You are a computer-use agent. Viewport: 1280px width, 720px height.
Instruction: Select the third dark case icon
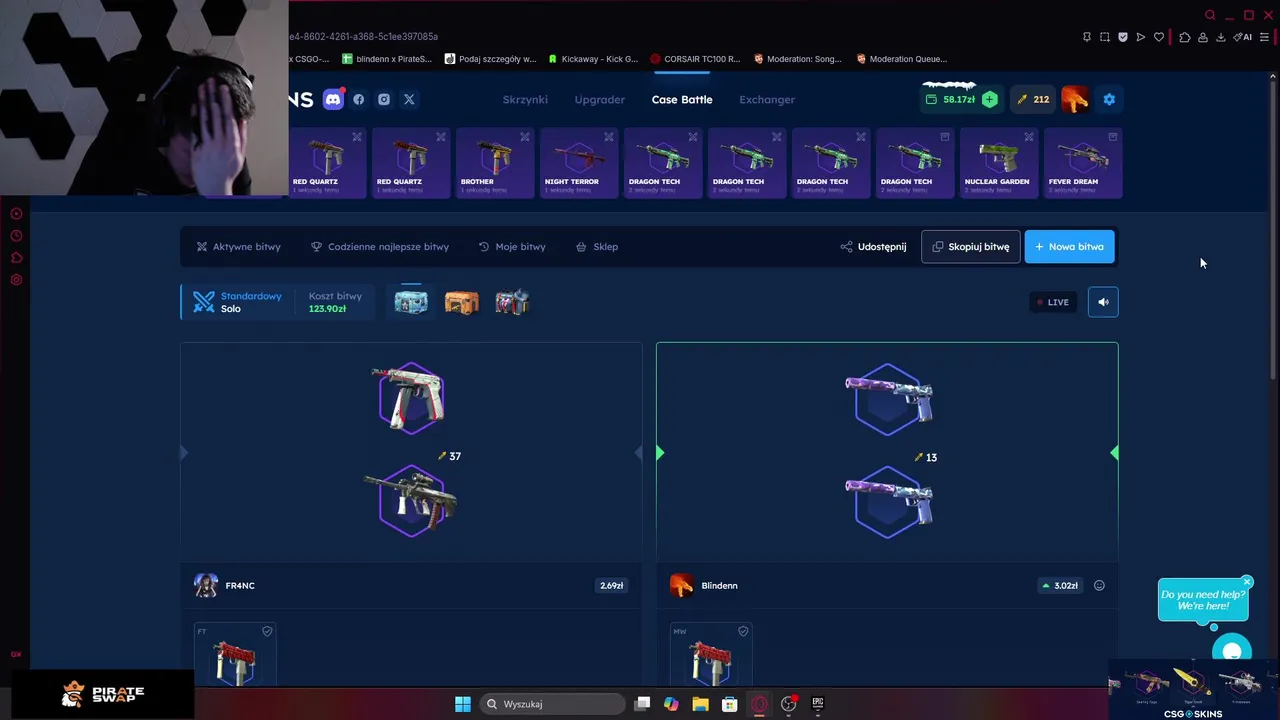[511, 302]
